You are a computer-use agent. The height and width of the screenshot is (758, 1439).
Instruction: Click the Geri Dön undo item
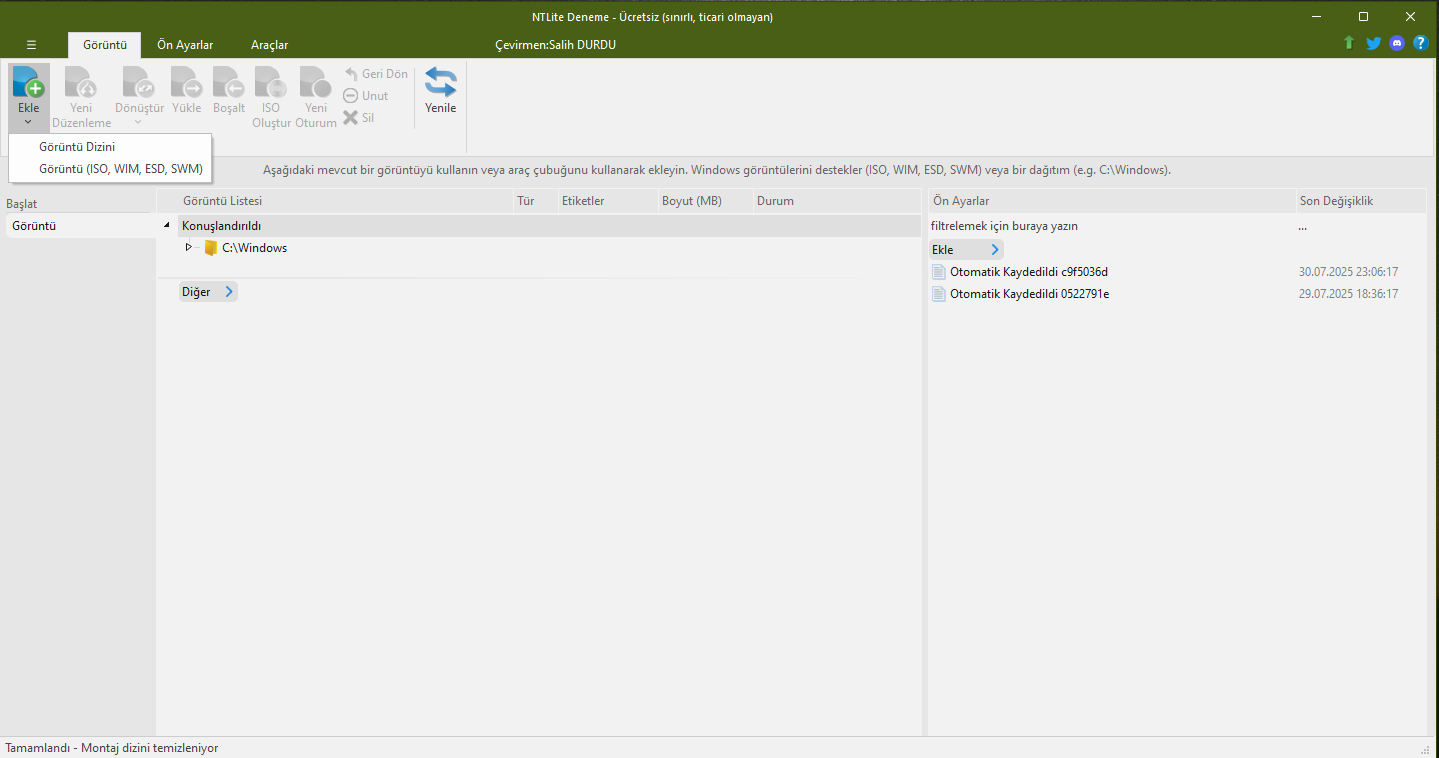coord(376,74)
